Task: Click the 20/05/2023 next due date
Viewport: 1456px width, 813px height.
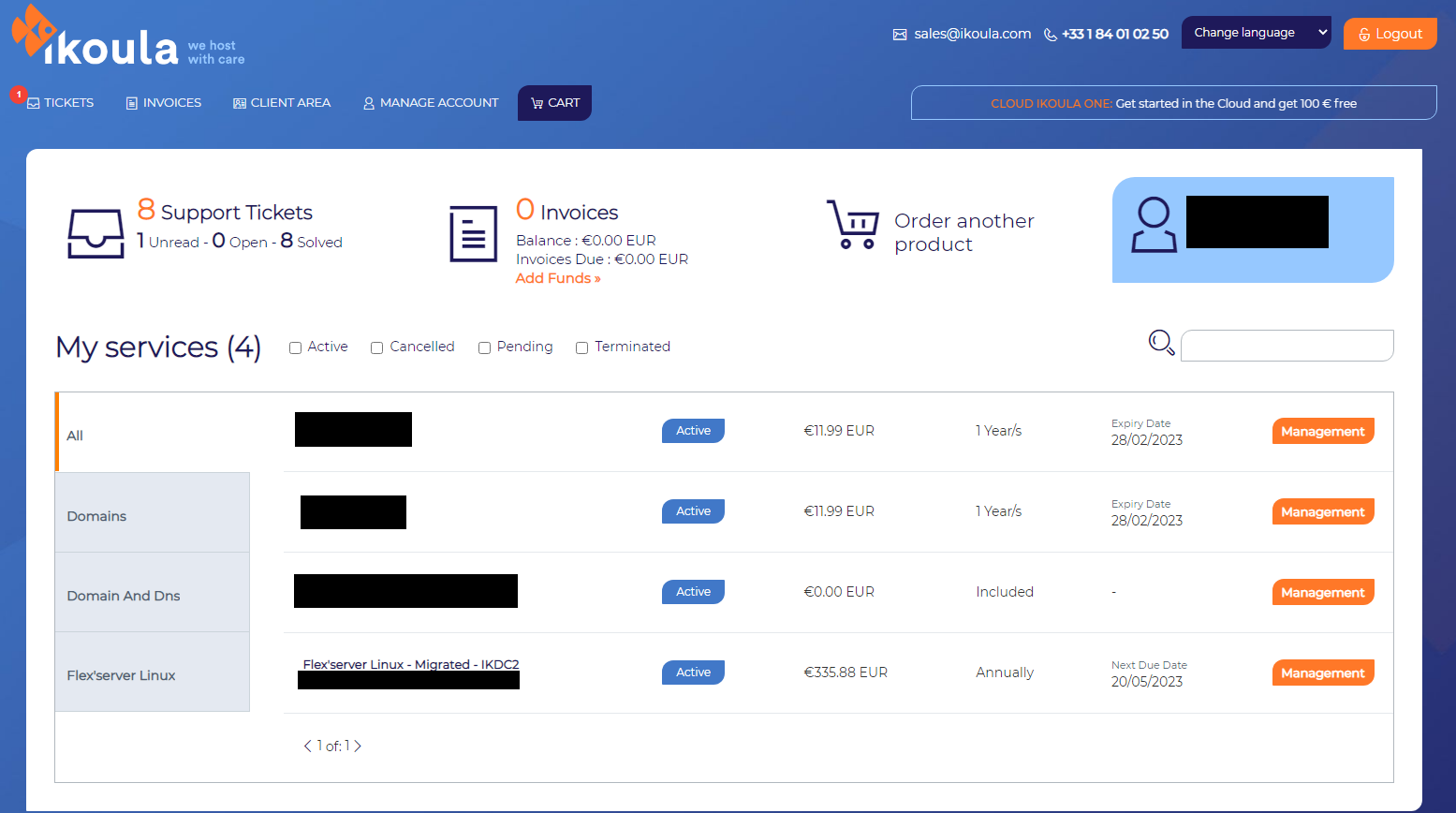Action: click(1146, 682)
